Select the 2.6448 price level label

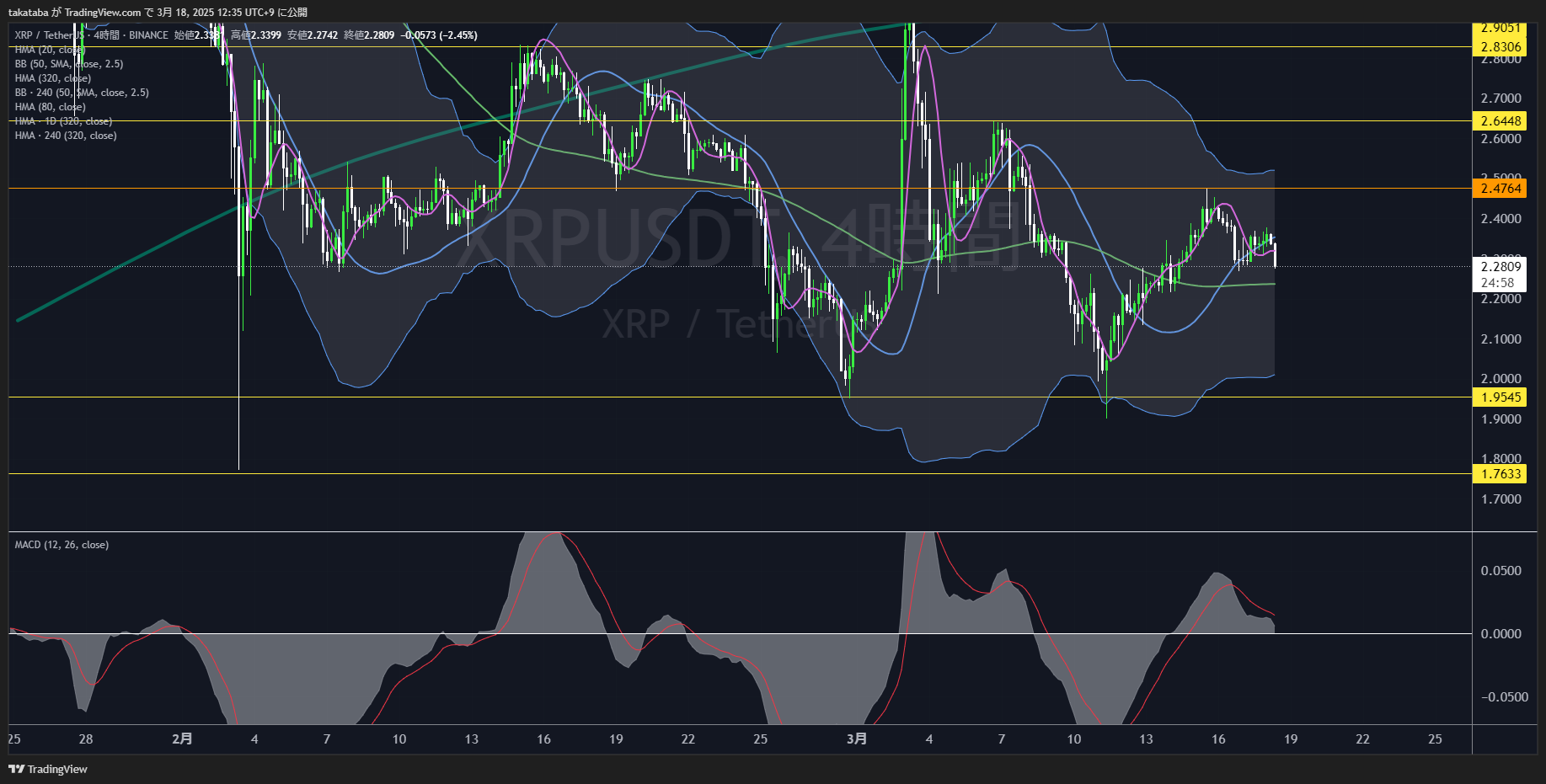(1501, 121)
